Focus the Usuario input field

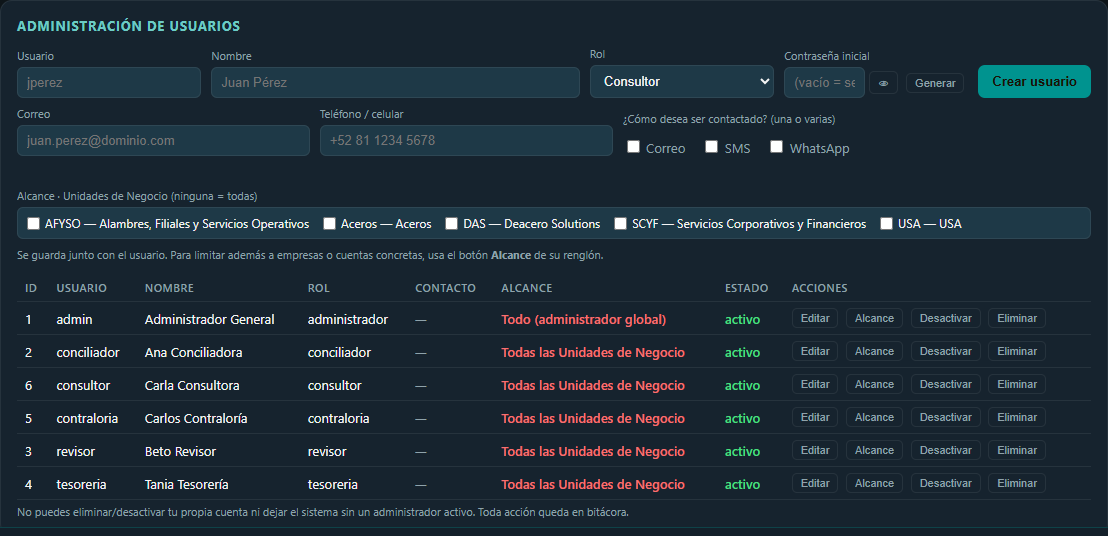pyautogui.click(x=109, y=83)
